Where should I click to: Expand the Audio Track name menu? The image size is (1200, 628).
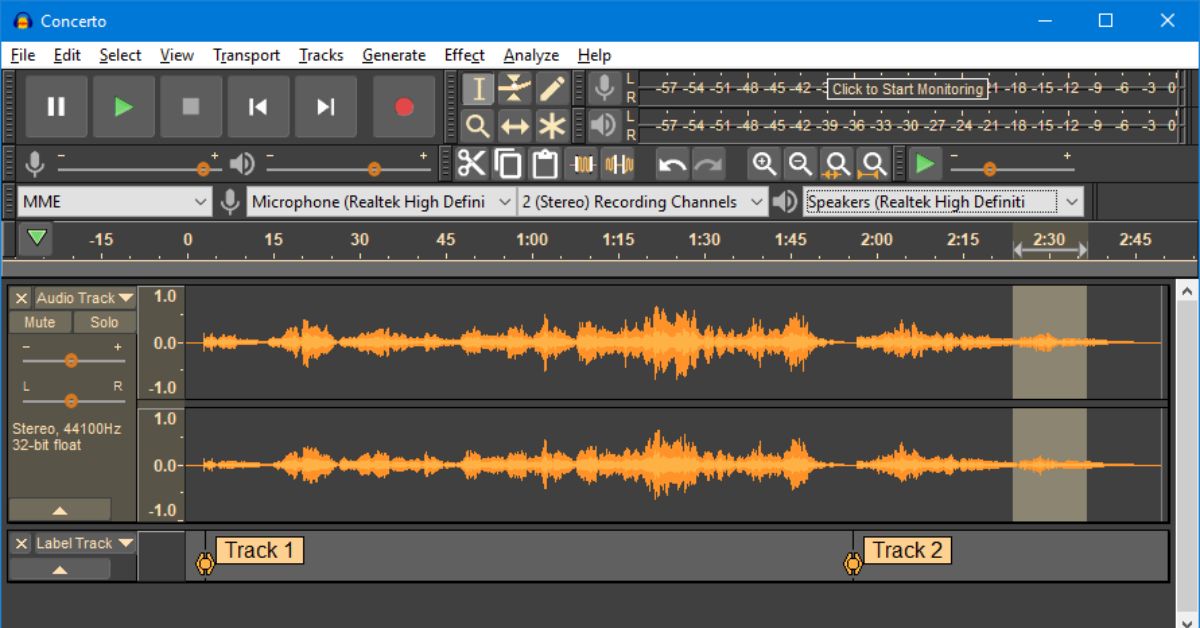[84, 298]
